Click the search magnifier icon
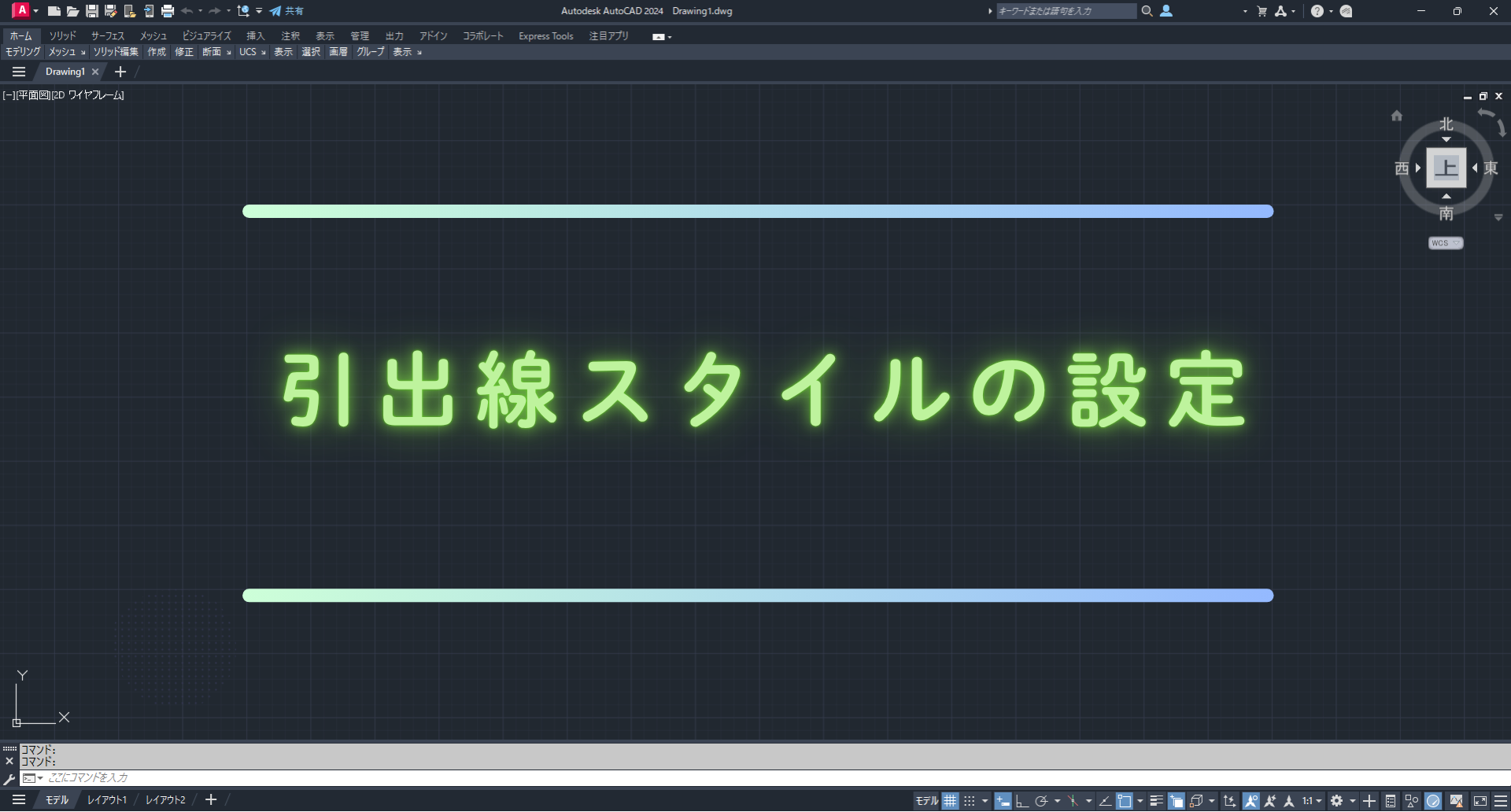 (1147, 11)
